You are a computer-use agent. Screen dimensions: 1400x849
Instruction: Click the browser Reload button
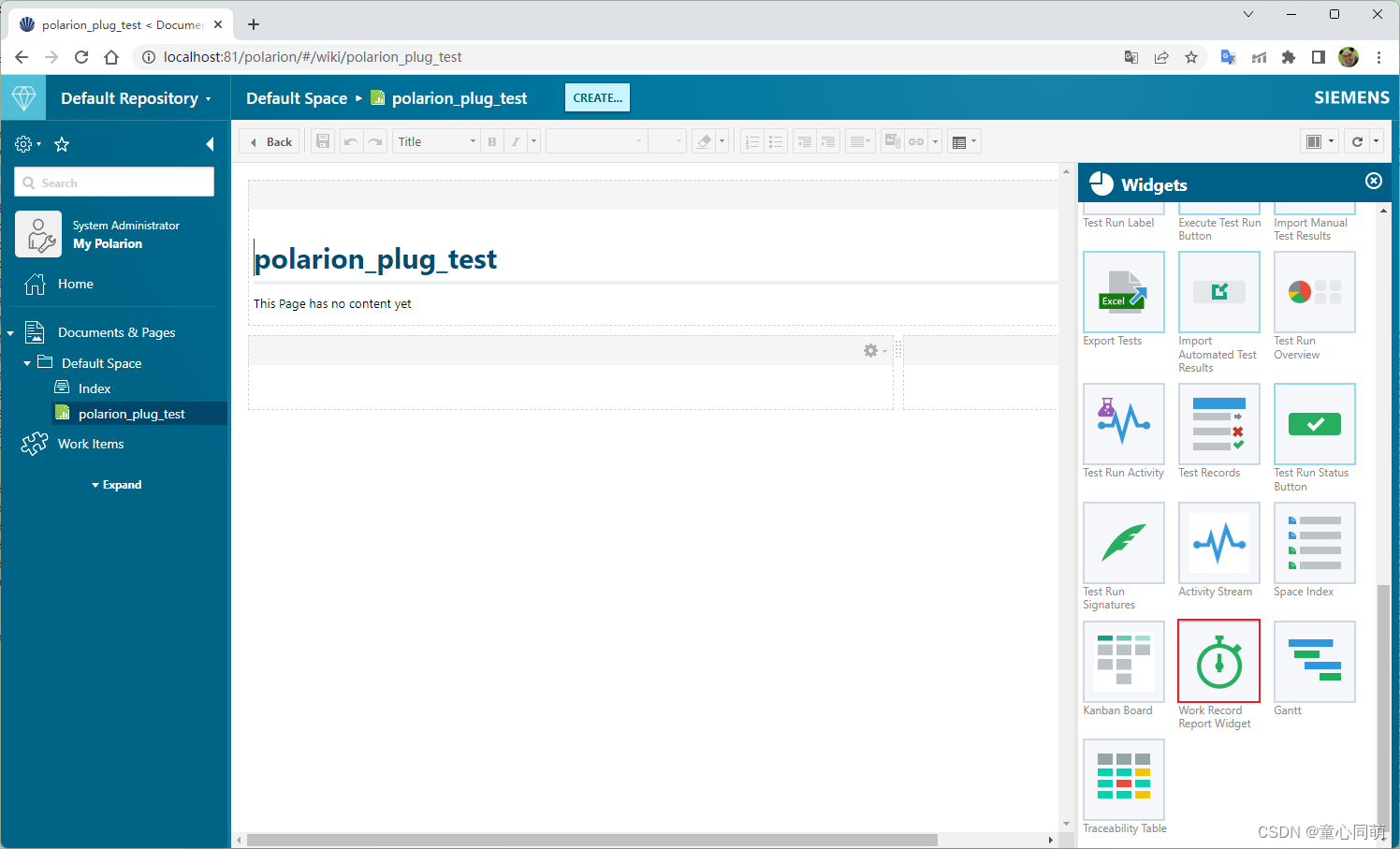(81, 57)
